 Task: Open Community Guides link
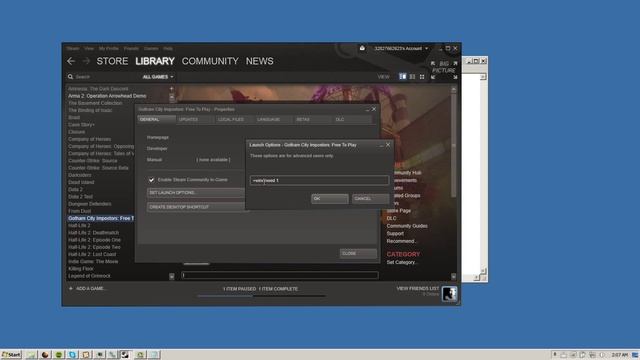[x=407, y=226]
